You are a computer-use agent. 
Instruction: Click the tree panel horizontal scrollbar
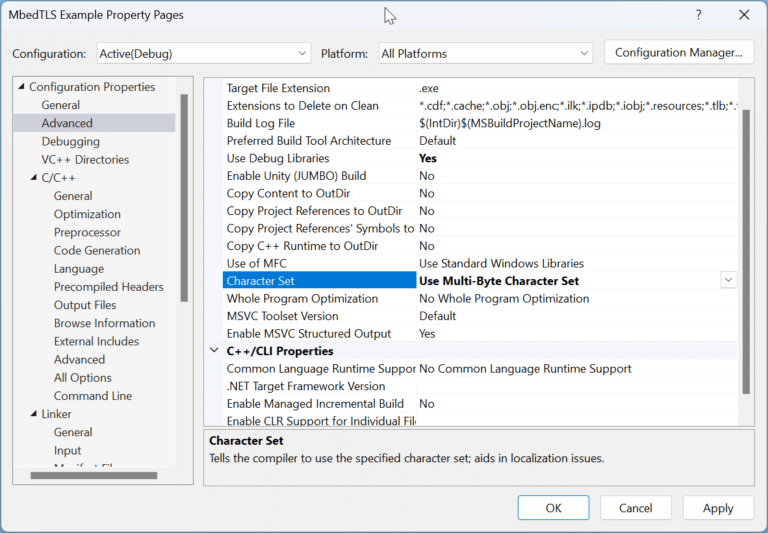coord(94,475)
